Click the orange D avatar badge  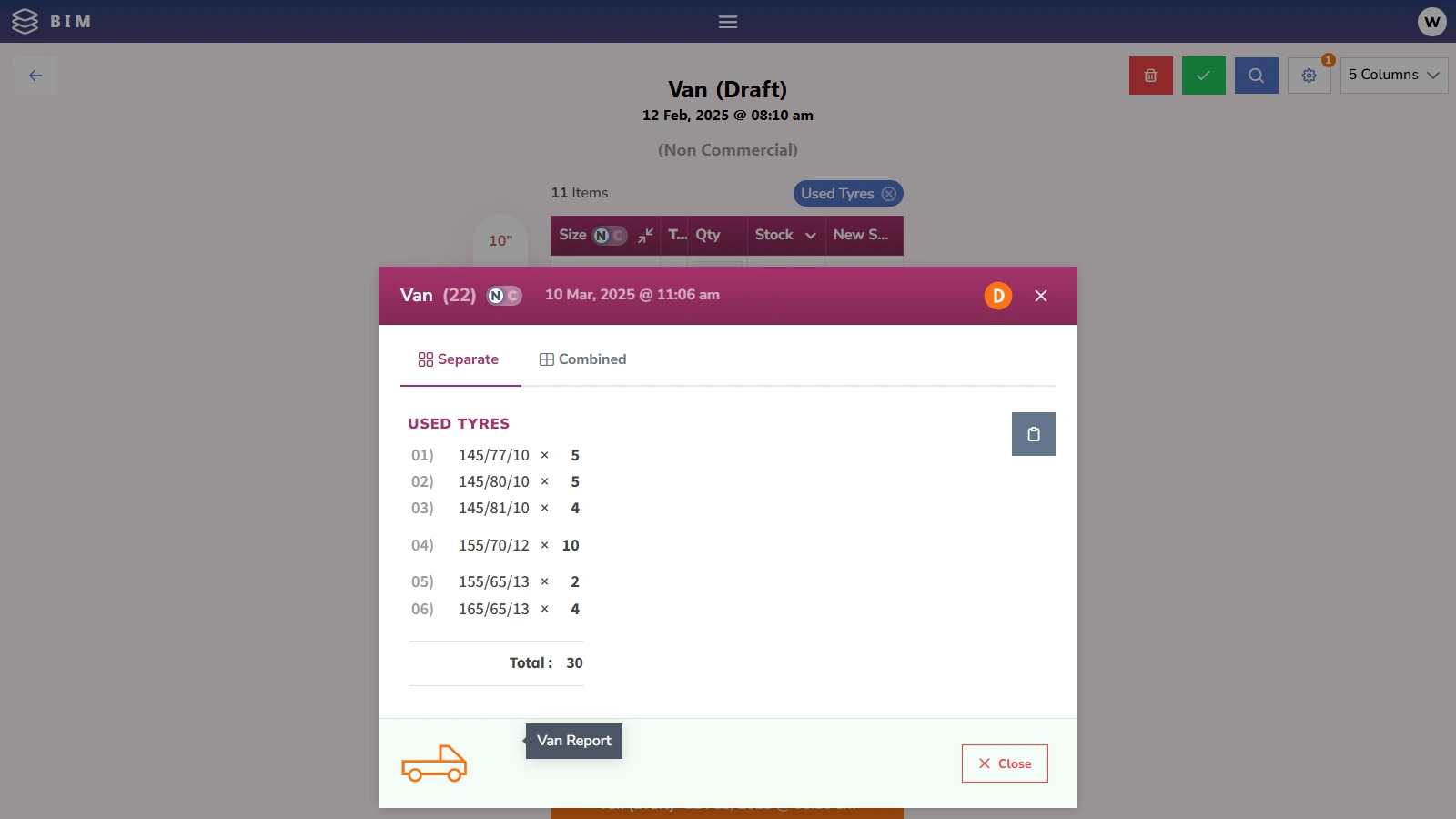[x=997, y=296]
